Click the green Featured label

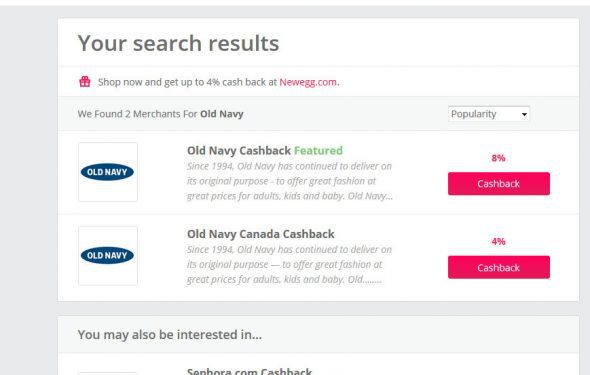pos(318,150)
